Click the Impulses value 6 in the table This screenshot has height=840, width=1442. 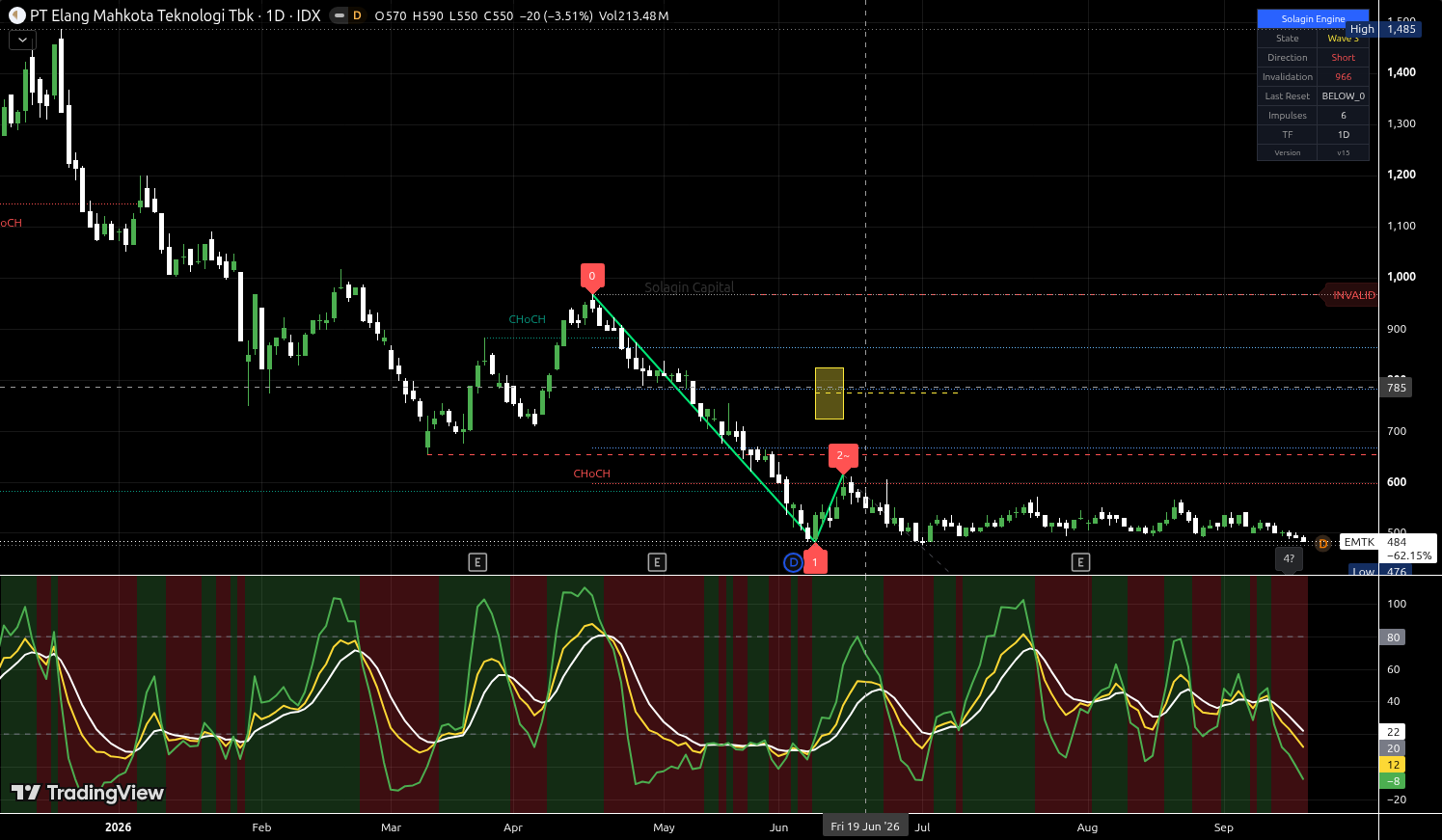(1344, 116)
